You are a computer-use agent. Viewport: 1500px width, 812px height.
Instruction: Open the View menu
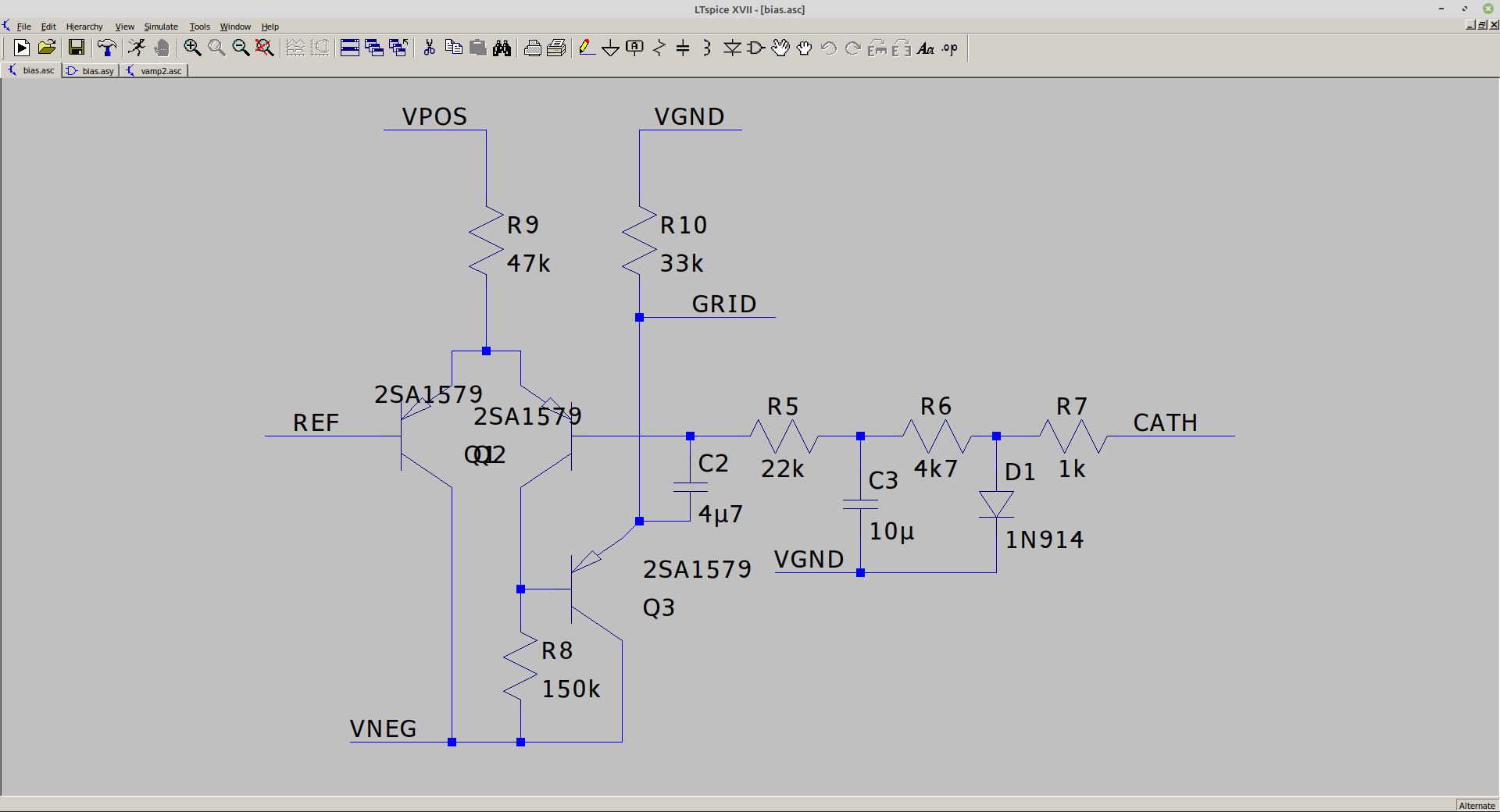click(125, 27)
